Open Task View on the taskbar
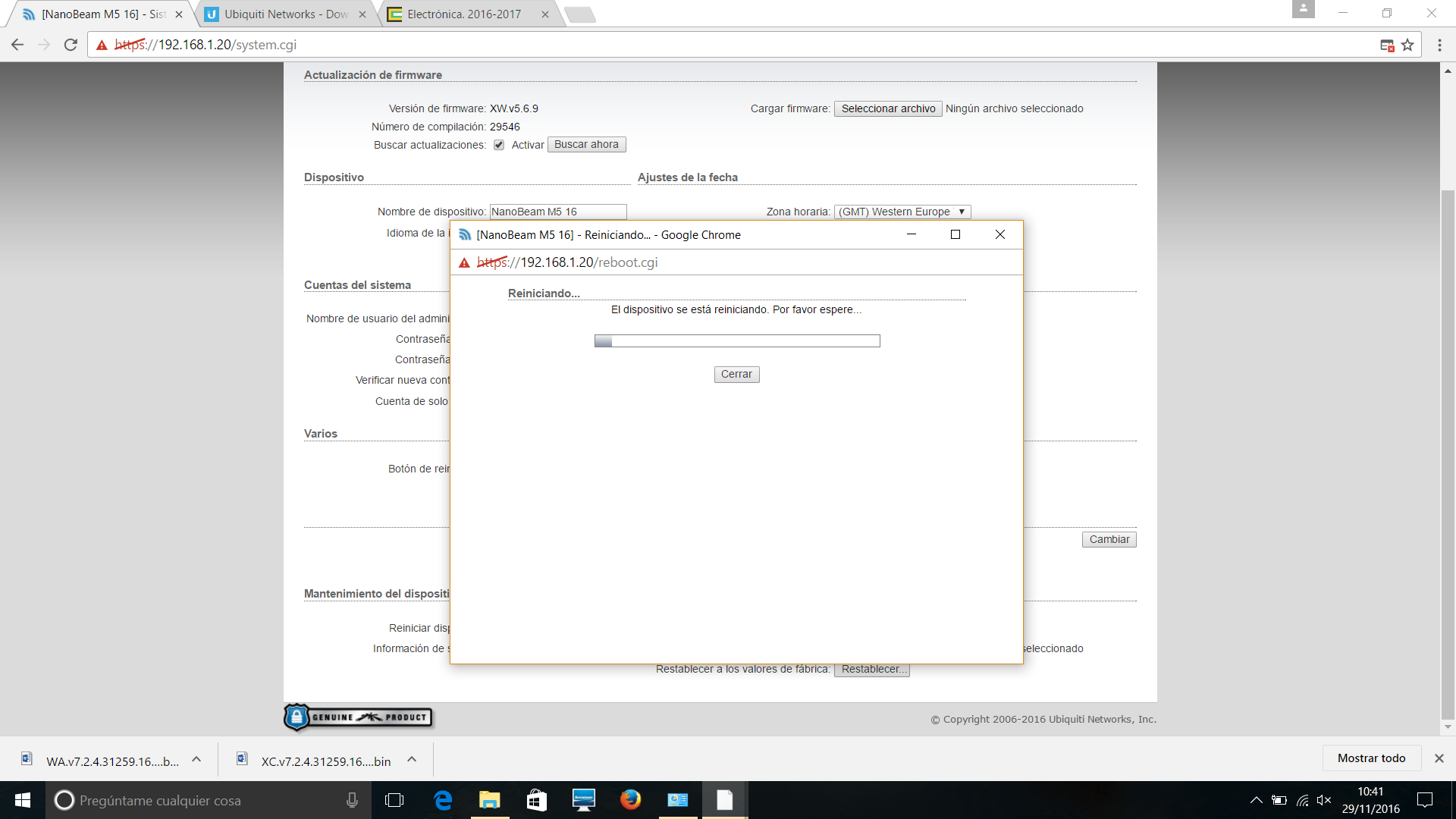This screenshot has width=1456, height=819. 394,800
